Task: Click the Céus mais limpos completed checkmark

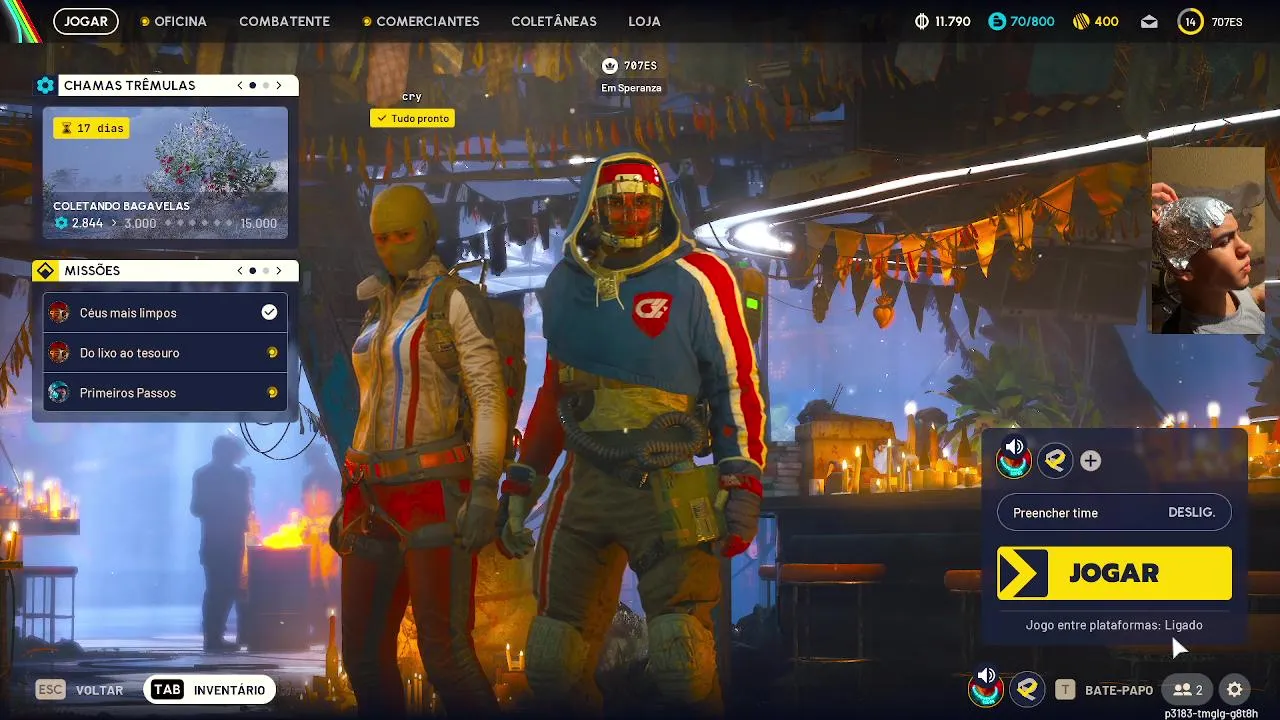Action: 269,313
